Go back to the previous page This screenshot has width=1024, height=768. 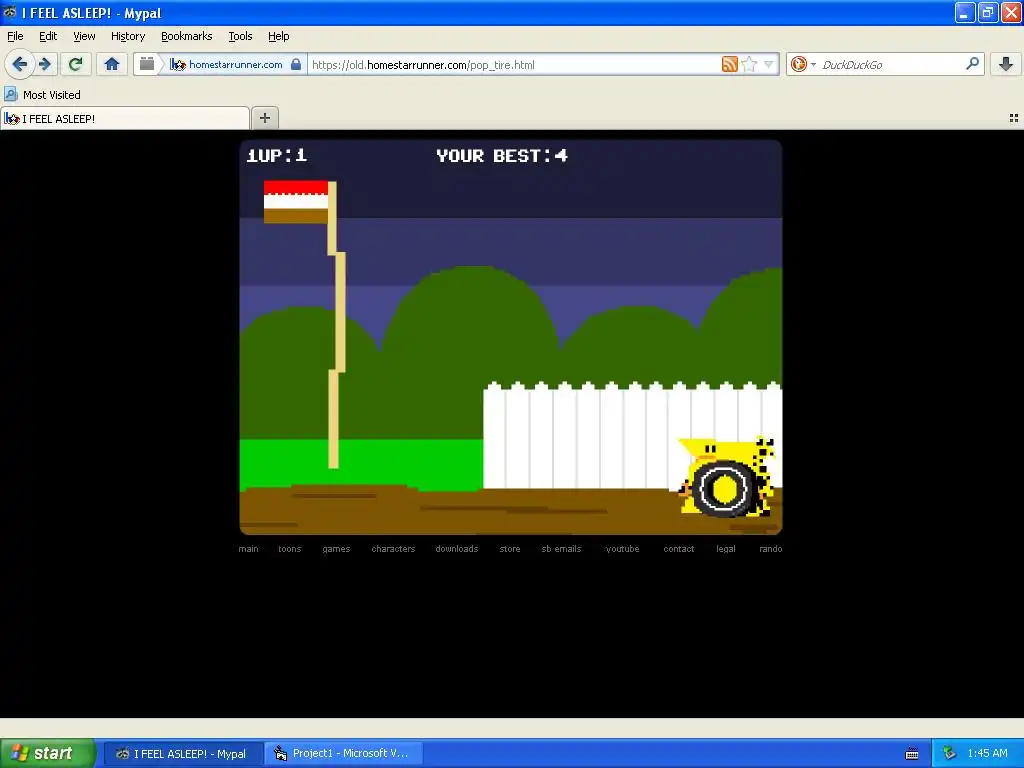coord(20,64)
